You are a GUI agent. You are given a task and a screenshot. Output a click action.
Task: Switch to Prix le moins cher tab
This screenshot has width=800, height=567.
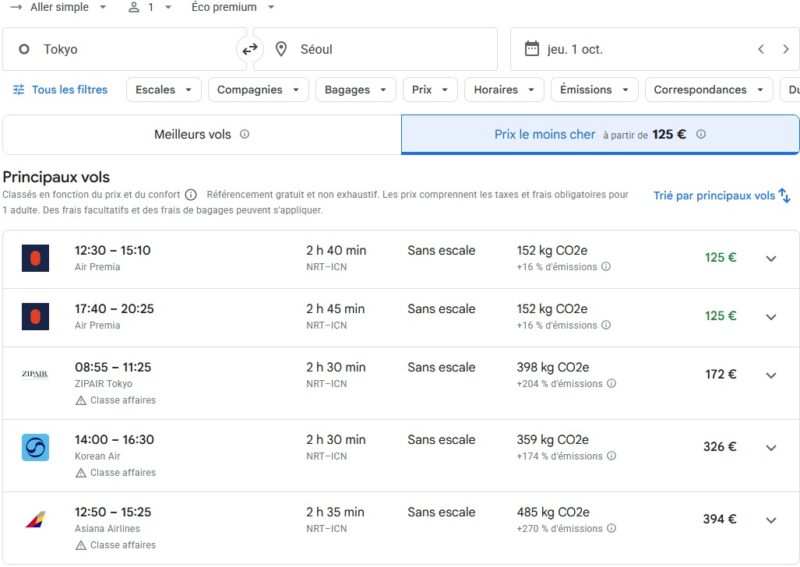[600, 134]
